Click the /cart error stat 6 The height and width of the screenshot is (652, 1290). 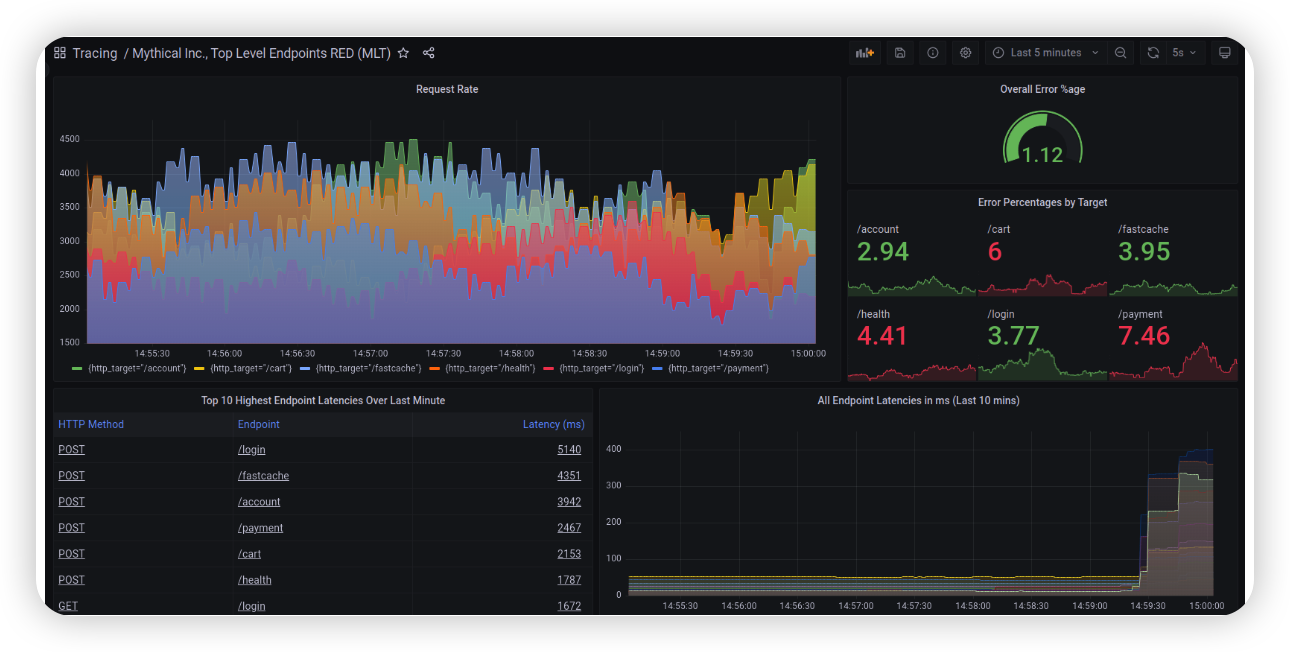tap(1042, 258)
